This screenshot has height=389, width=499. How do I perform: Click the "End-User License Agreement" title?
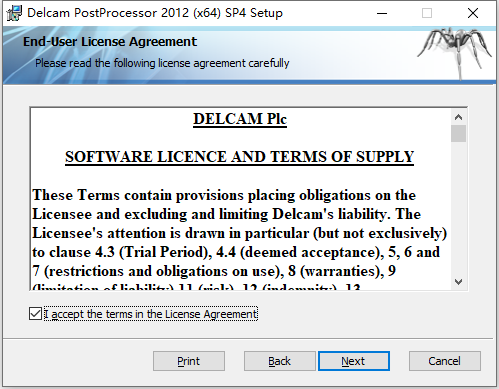[x=110, y=42]
